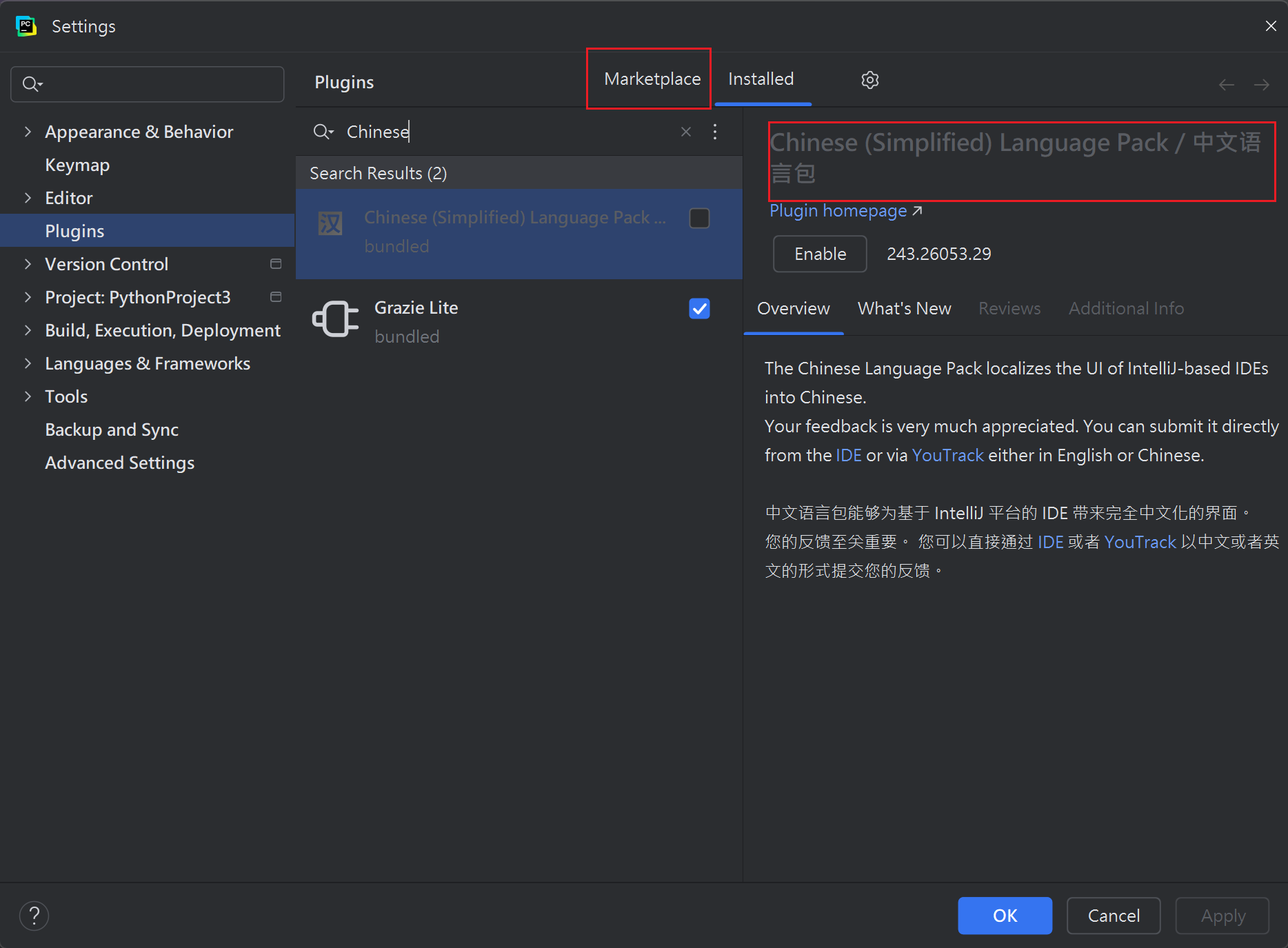Viewport: 1288px width, 948px height.
Task: Open IDE link in English description
Action: 849,455
